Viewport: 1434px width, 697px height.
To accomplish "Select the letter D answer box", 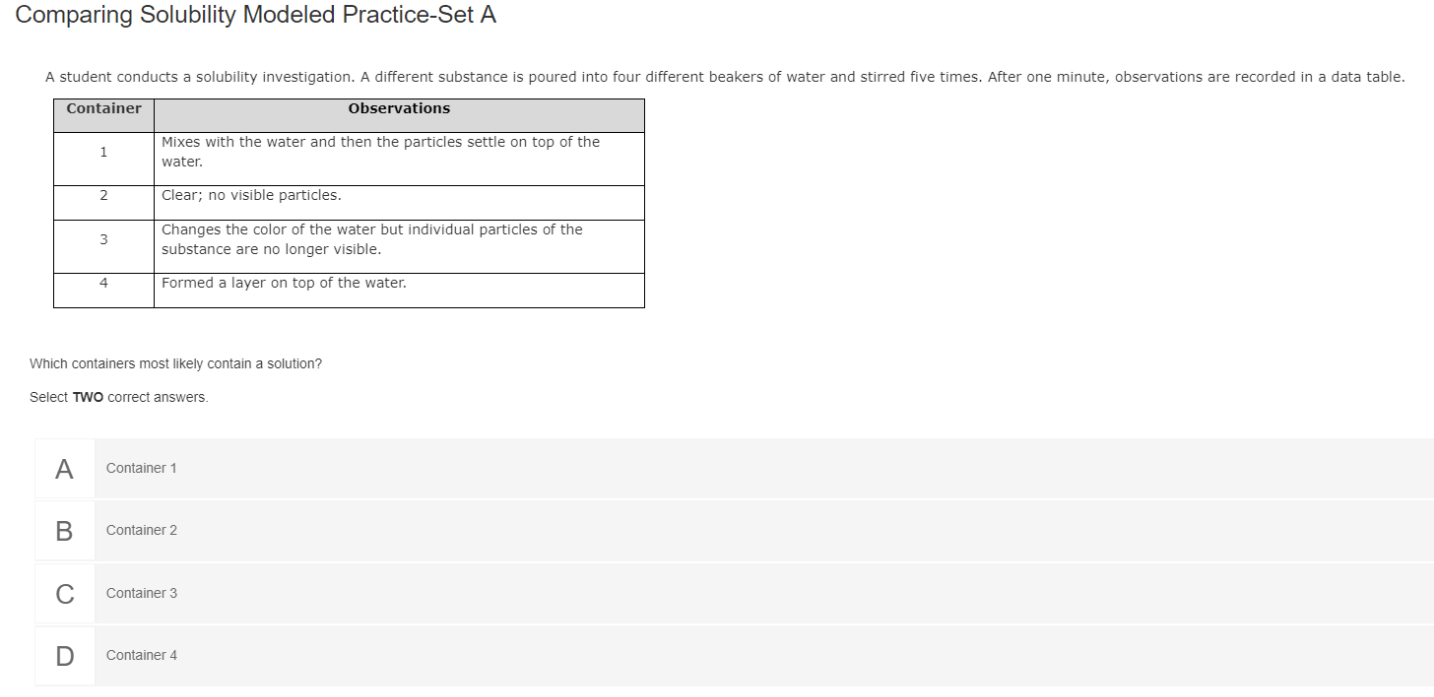I will (64, 656).
